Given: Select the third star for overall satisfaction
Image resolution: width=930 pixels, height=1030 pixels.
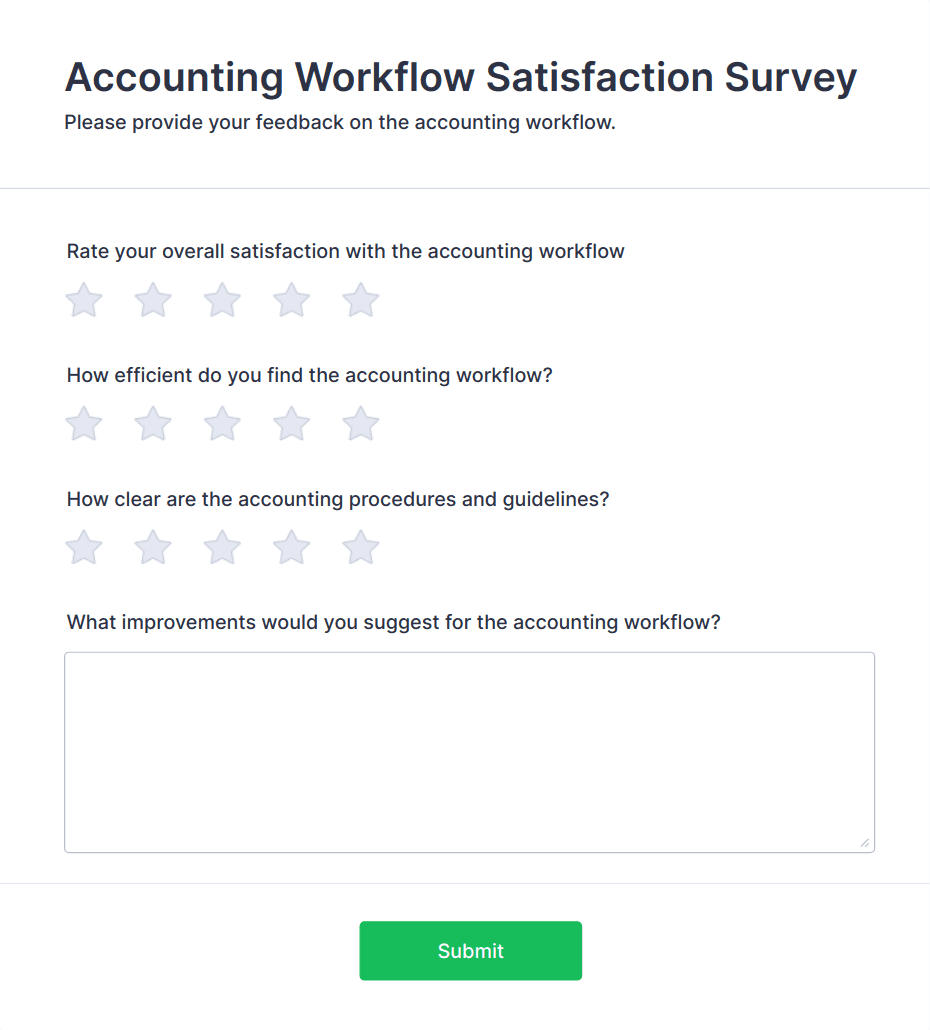Looking at the screenshot, I should pos(222,300).
